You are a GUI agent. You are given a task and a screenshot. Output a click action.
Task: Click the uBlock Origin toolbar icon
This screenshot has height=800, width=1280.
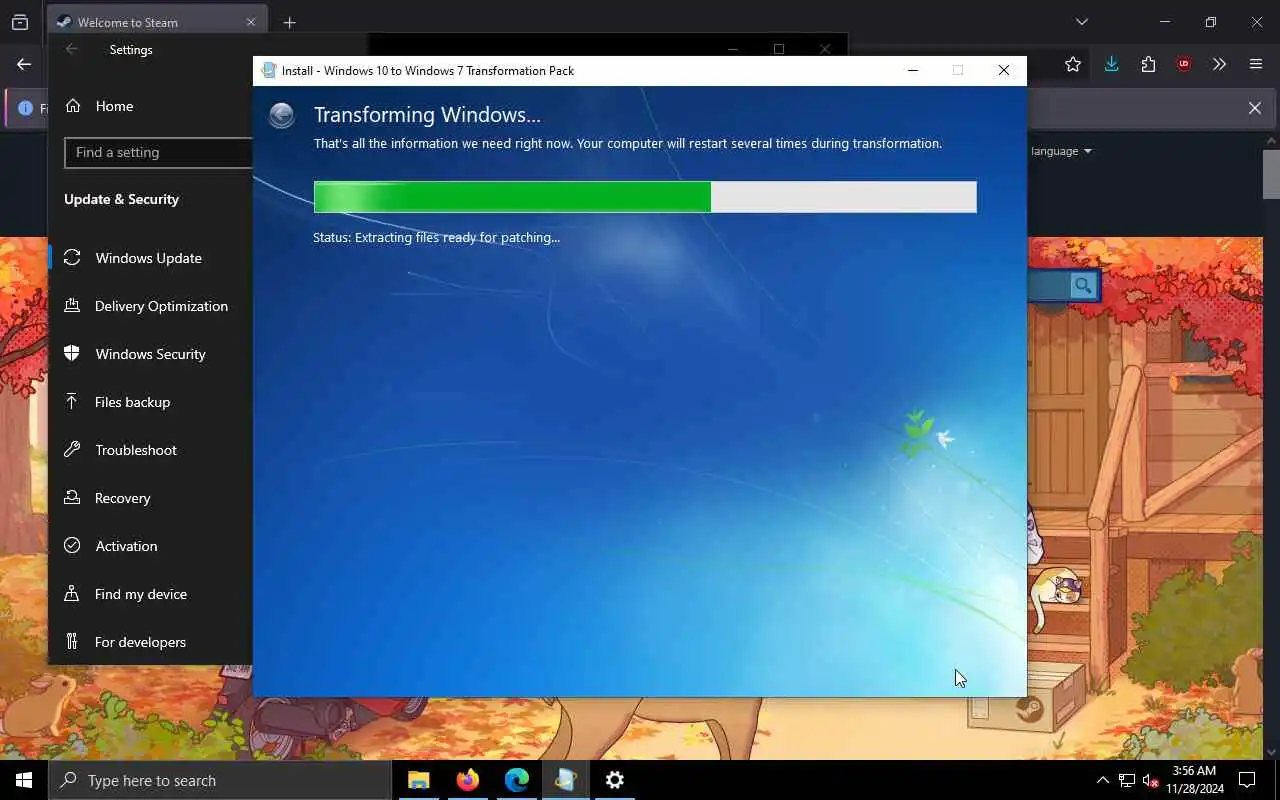(x=1184, y=64)
